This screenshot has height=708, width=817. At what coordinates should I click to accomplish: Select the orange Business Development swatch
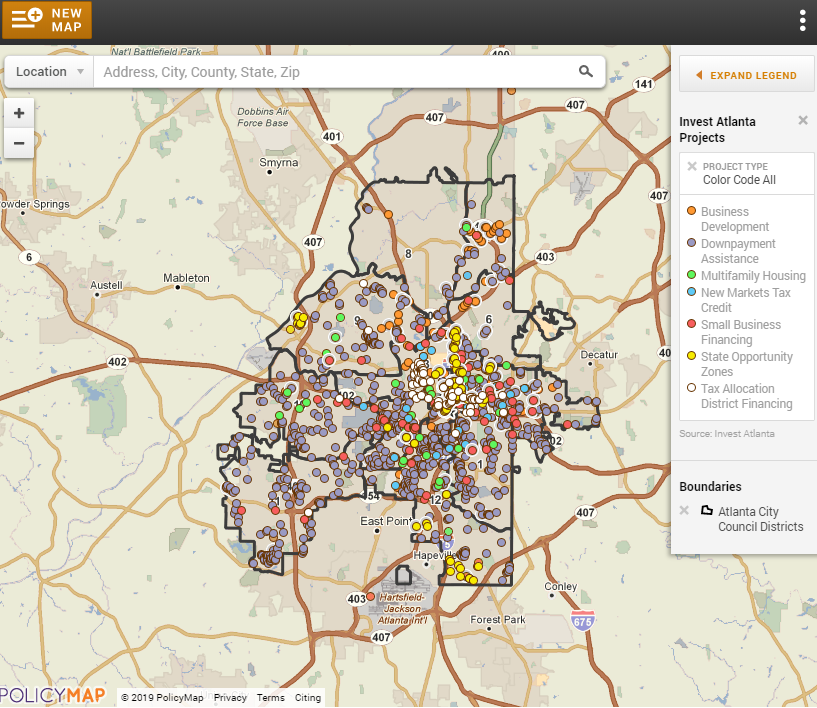pos(691,211)
